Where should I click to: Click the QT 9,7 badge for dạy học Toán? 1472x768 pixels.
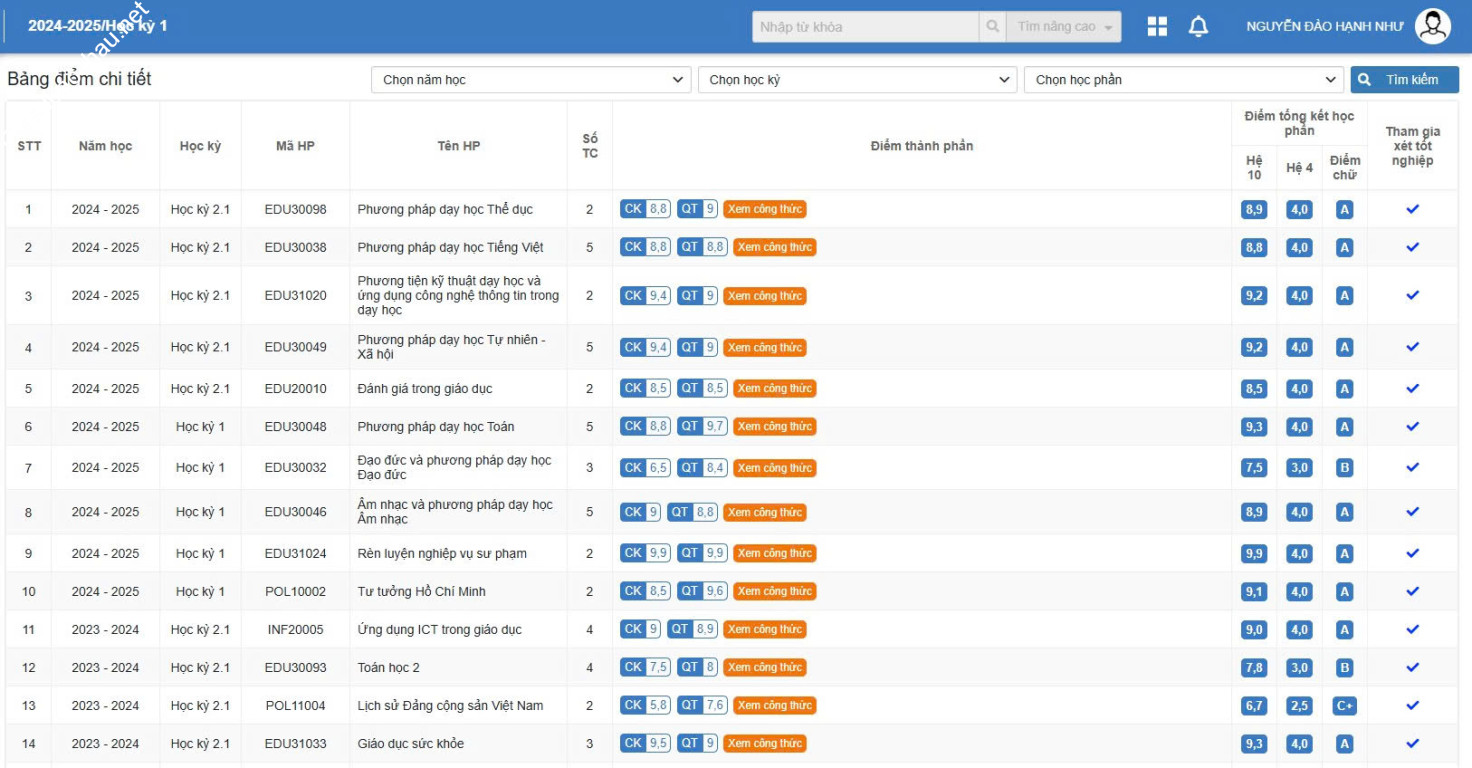click(x=702, y=426)
